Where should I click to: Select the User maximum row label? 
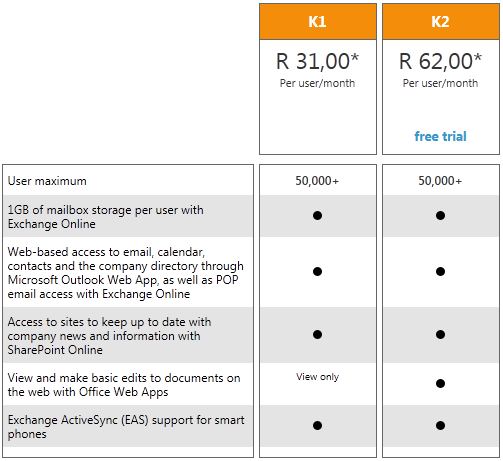point(47,181)
